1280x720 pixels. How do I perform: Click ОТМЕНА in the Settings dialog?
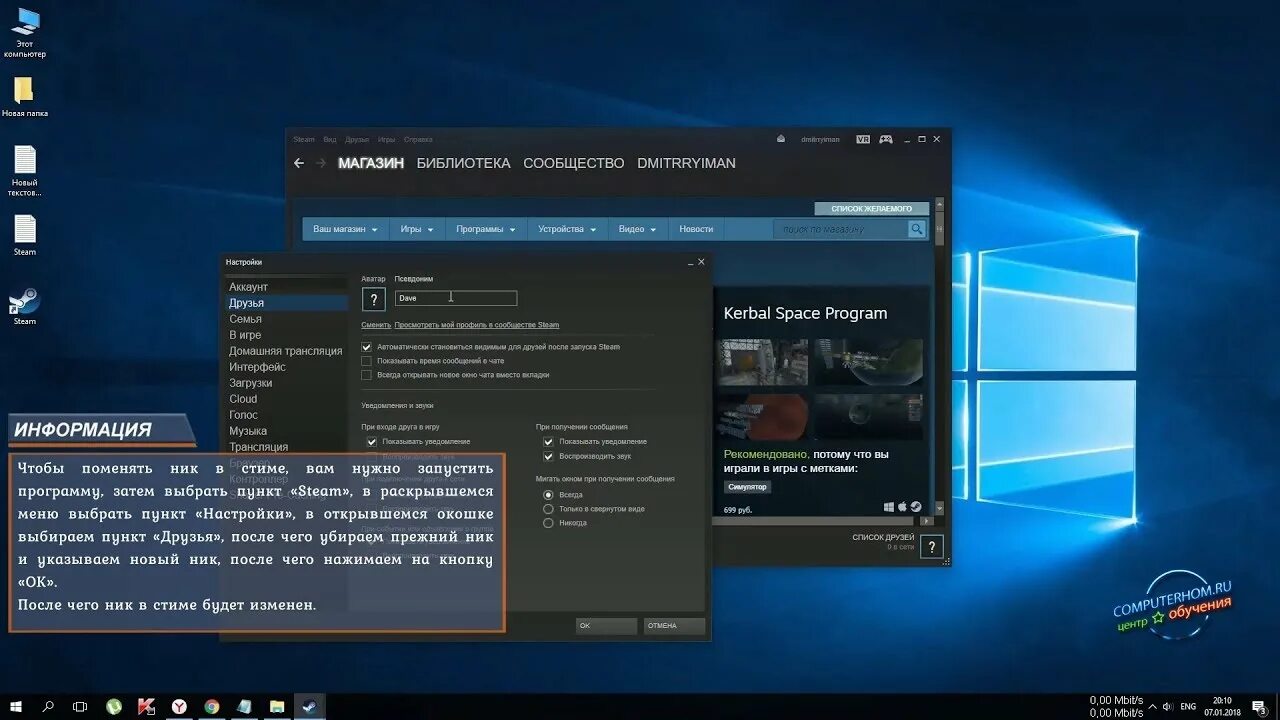[675, 626]
